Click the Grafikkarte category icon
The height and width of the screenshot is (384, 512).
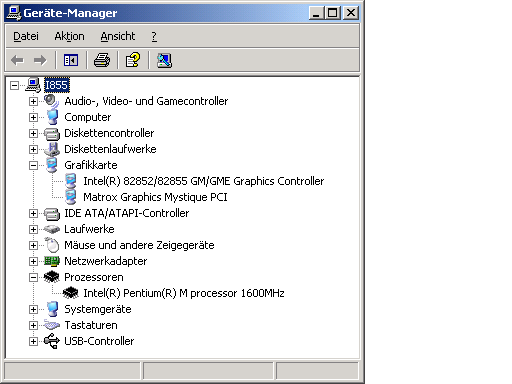pyautogui.click(x=52, y=165)
